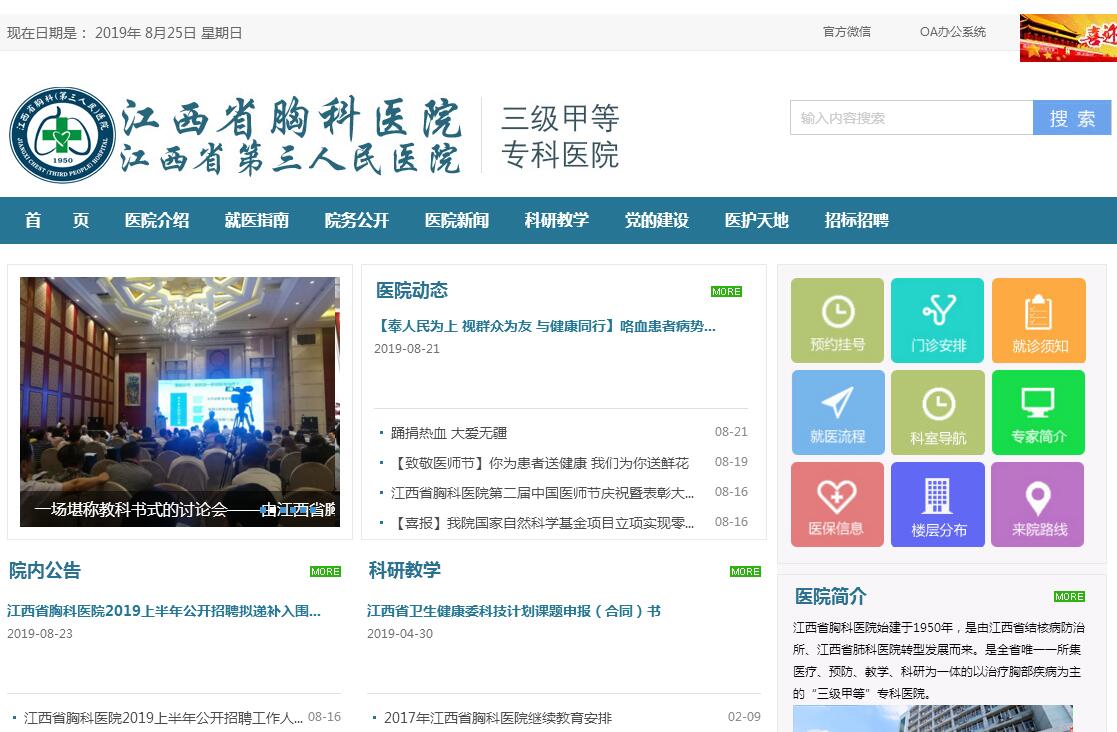Open the 官方微信 link at top
The width and height of the screenshot is (1117, 732).
point(846,32)
